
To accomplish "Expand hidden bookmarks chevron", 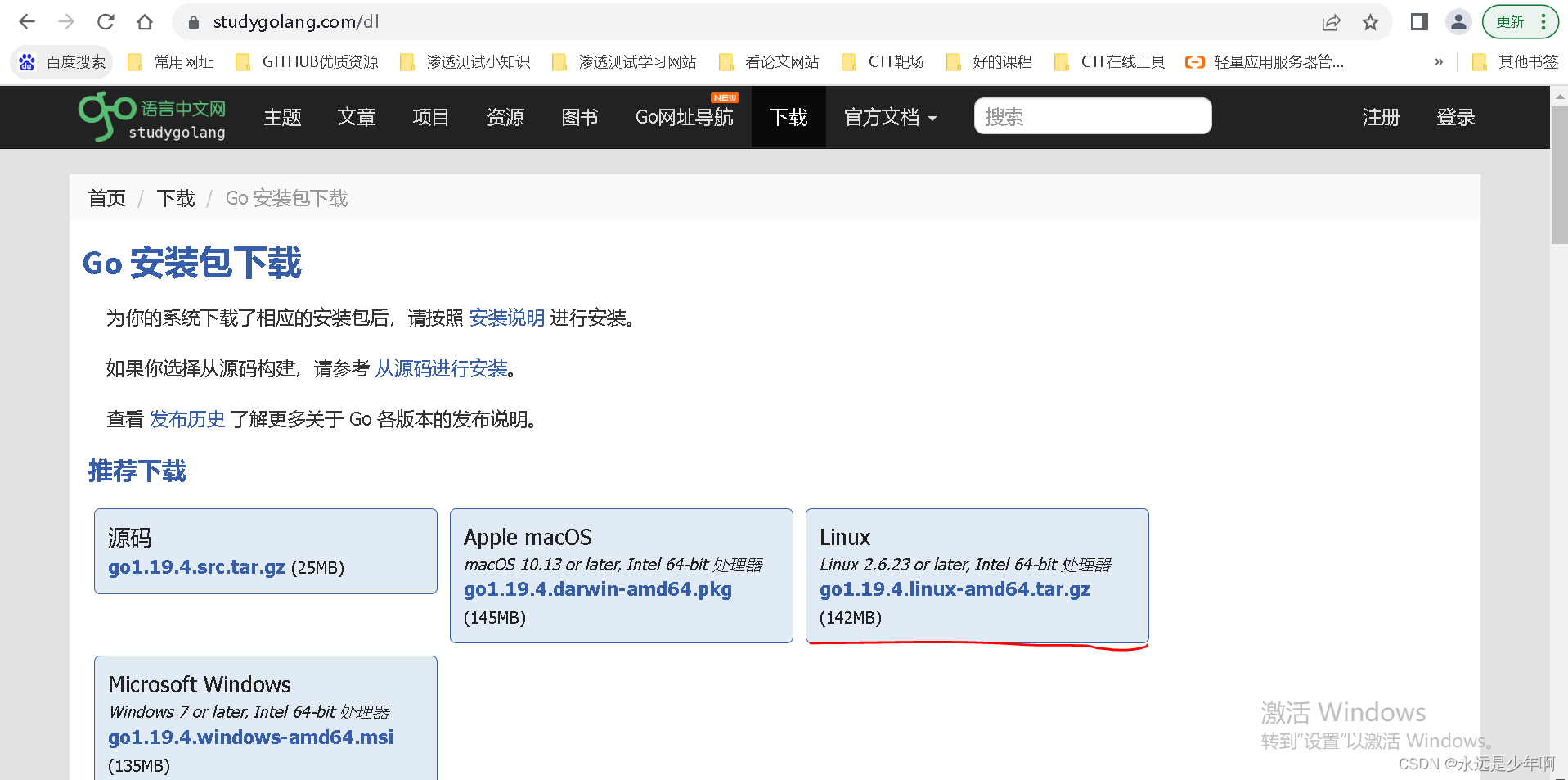I will click(x=1439, y=62).
